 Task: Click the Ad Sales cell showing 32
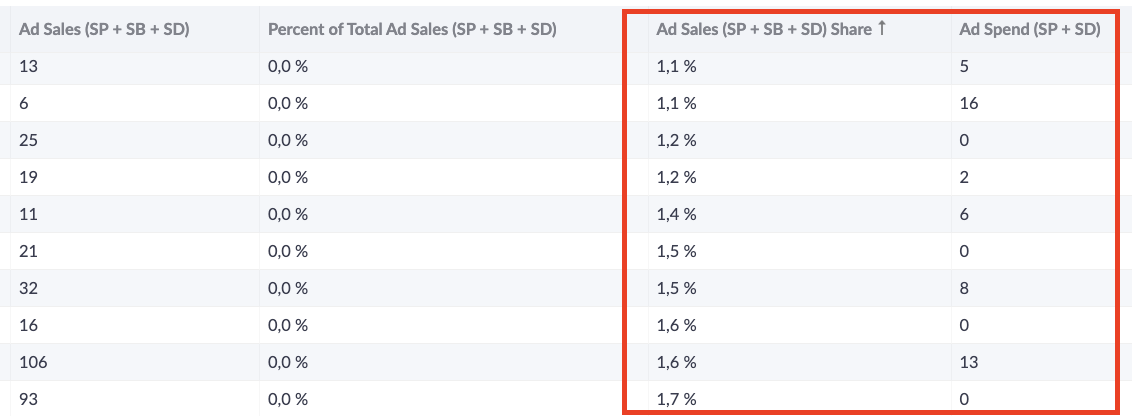134,288
